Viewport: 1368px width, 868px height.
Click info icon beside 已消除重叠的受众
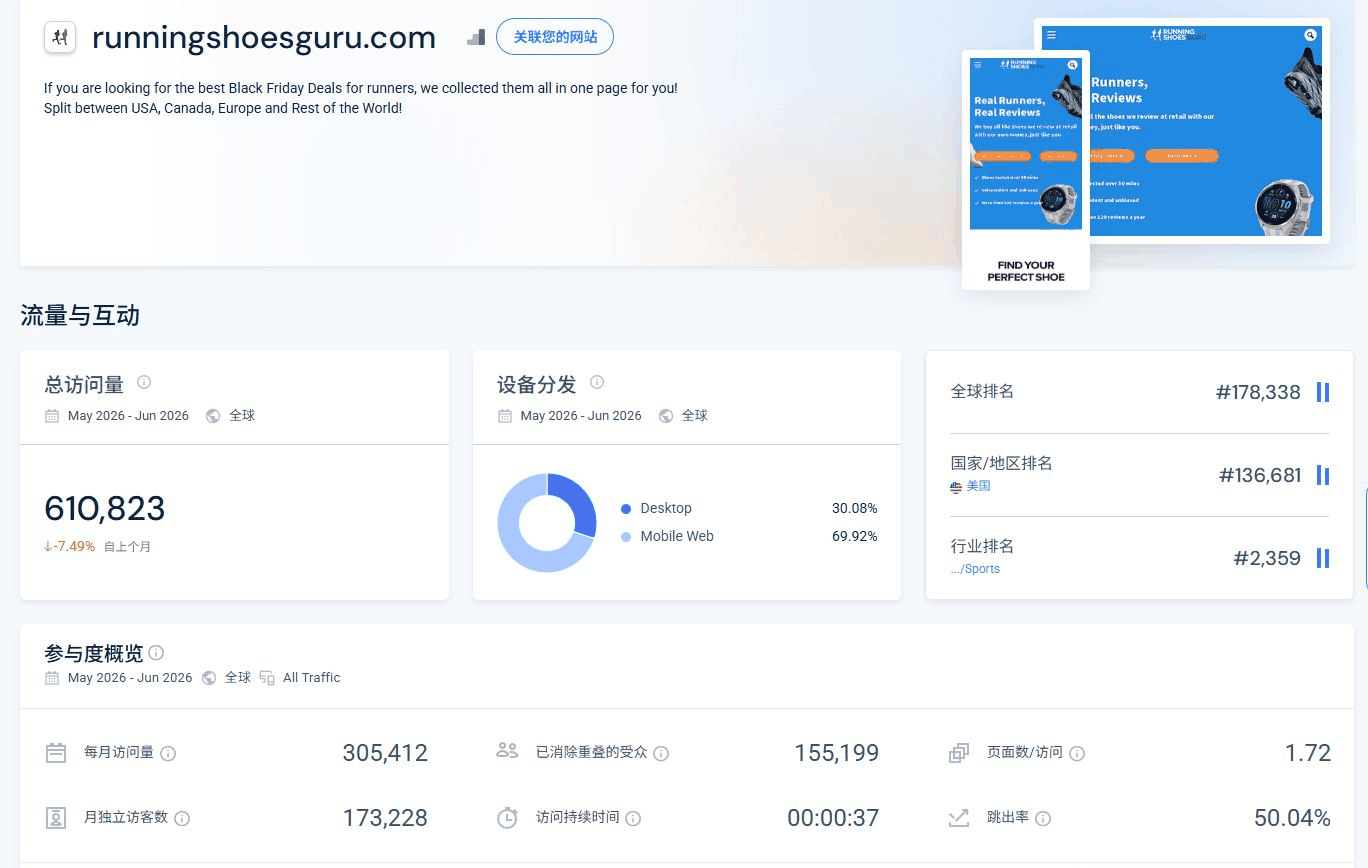pyautogui.click(x=661, y=753)
